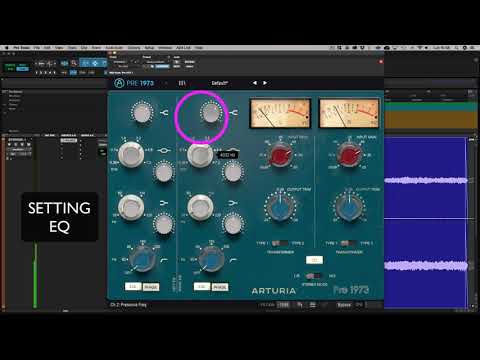Click channel 1 high shelf gain knob
This screenshot has width=480, height=360.
point(142,112)
